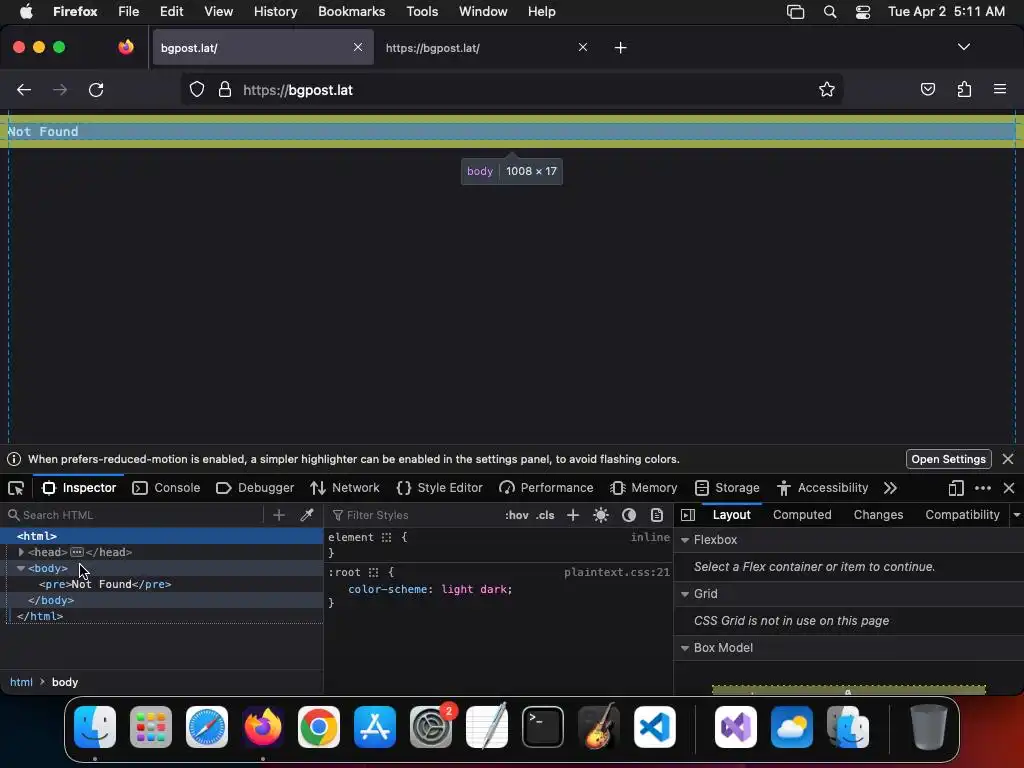Open the Inspector tab
1024x768 pixels.
coord(78,488)
